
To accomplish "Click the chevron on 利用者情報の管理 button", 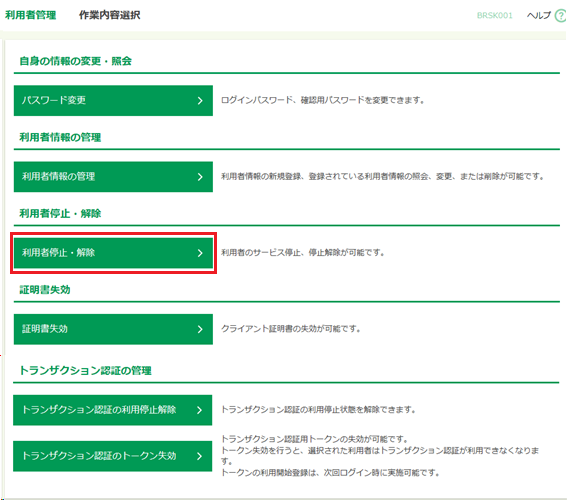I will (200, 177).
